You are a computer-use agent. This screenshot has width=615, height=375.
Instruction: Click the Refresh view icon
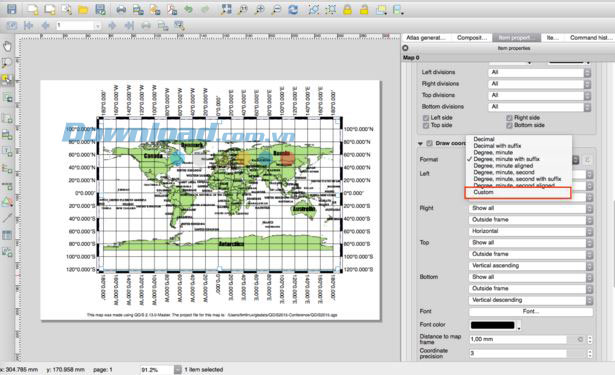[x=293, y=9]
